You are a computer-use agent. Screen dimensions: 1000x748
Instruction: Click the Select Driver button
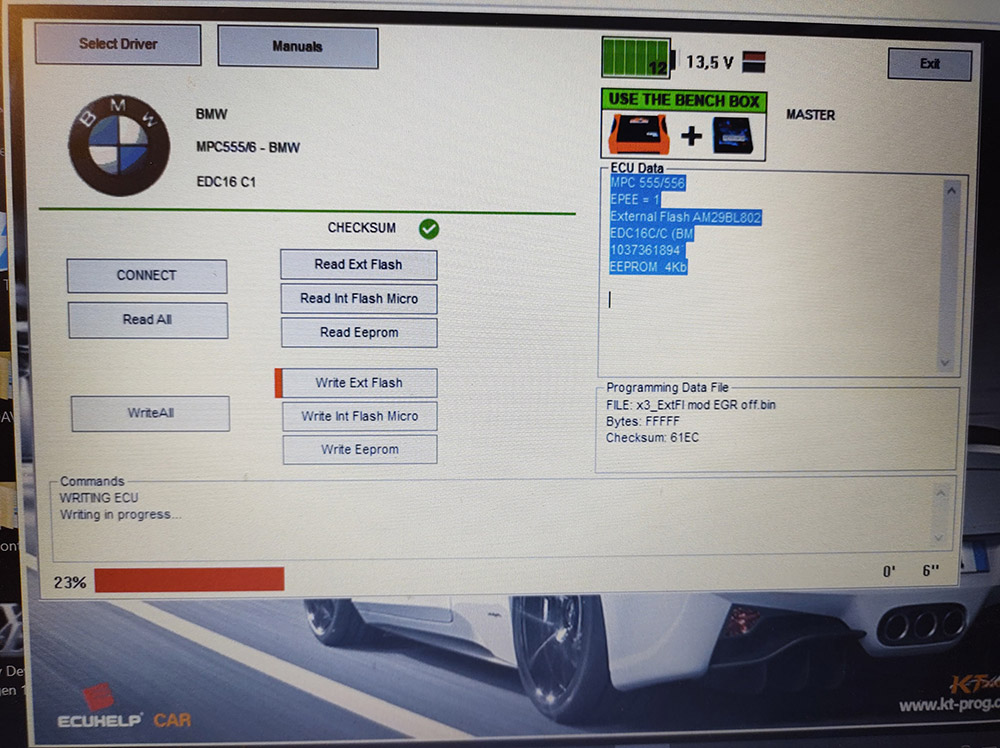point(118,44)
